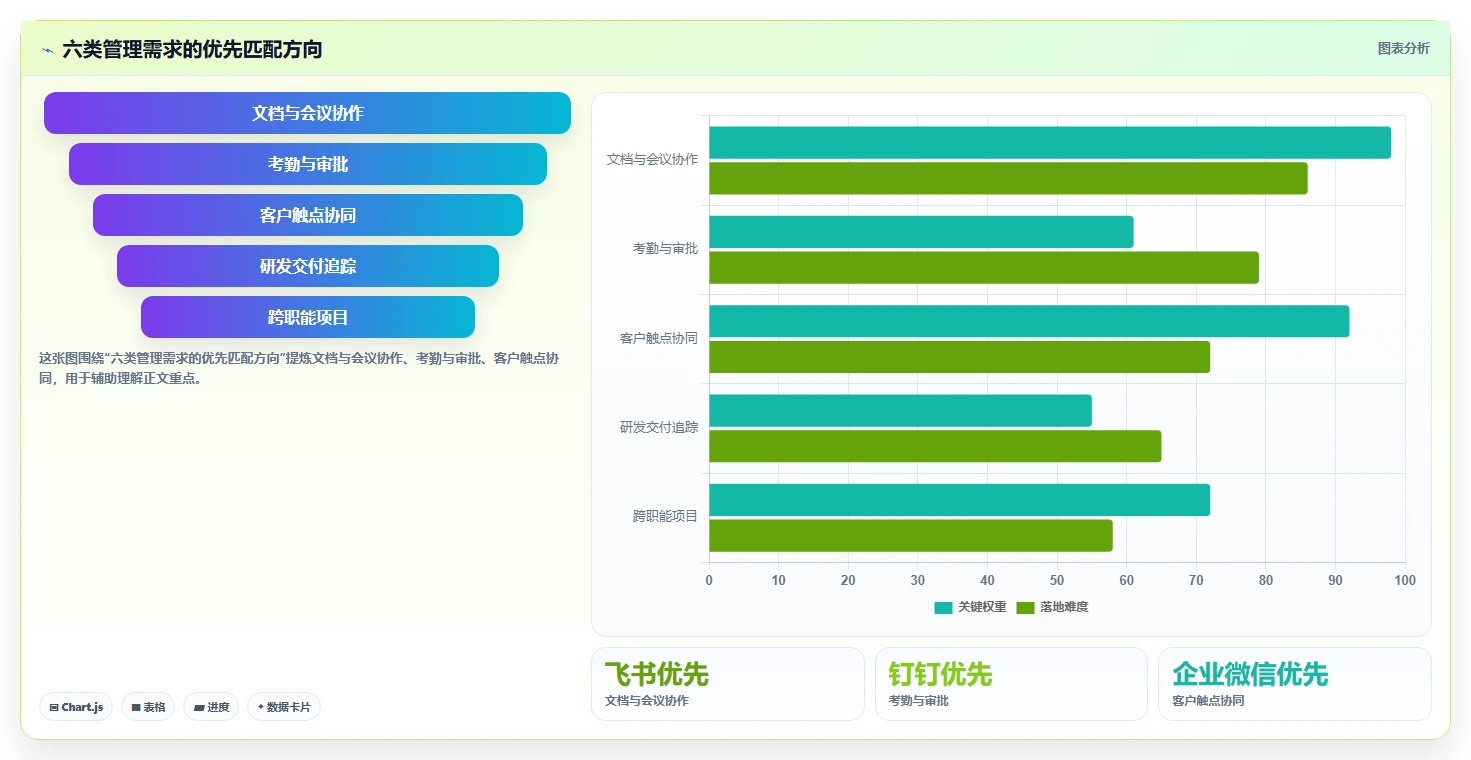
Task: Select the 文档与会议协作 funnel bar
Action: [x=307, y=113]
